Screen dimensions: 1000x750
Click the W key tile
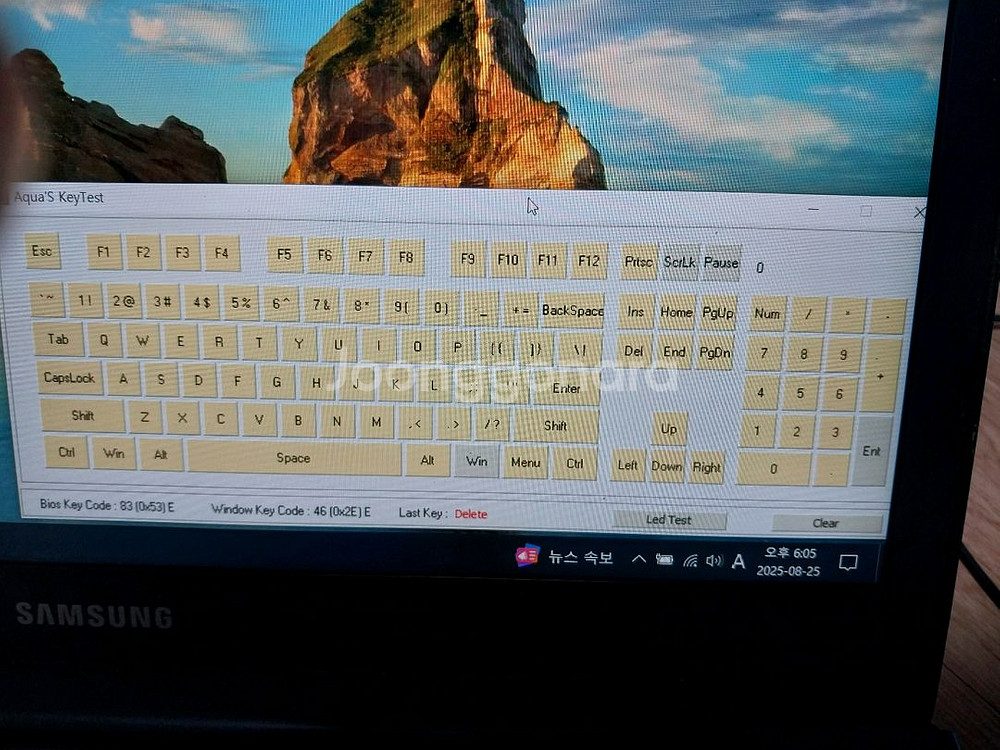(x=143, y=341)
